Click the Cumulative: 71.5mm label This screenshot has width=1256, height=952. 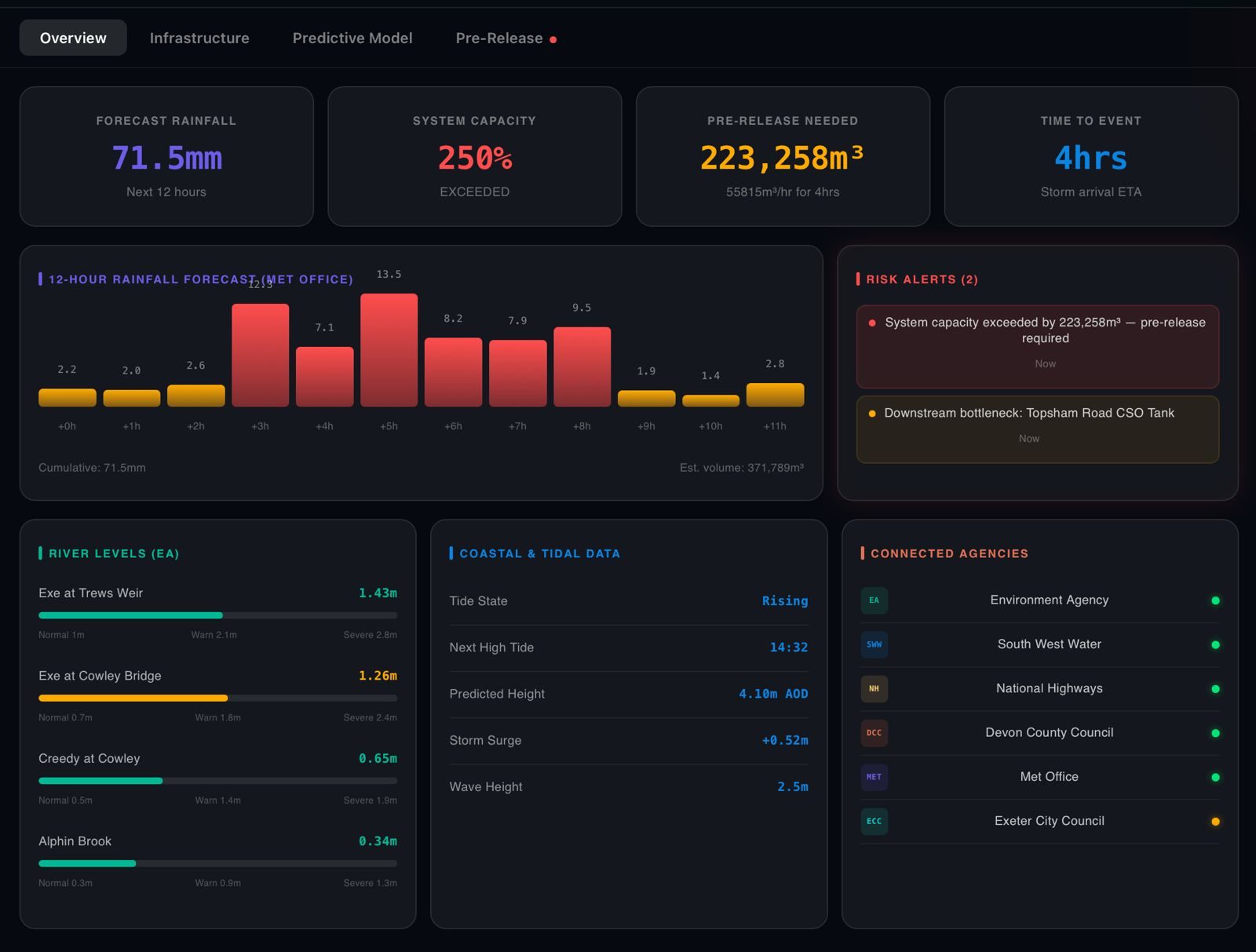pyautogui.click(x=92, y=468)
